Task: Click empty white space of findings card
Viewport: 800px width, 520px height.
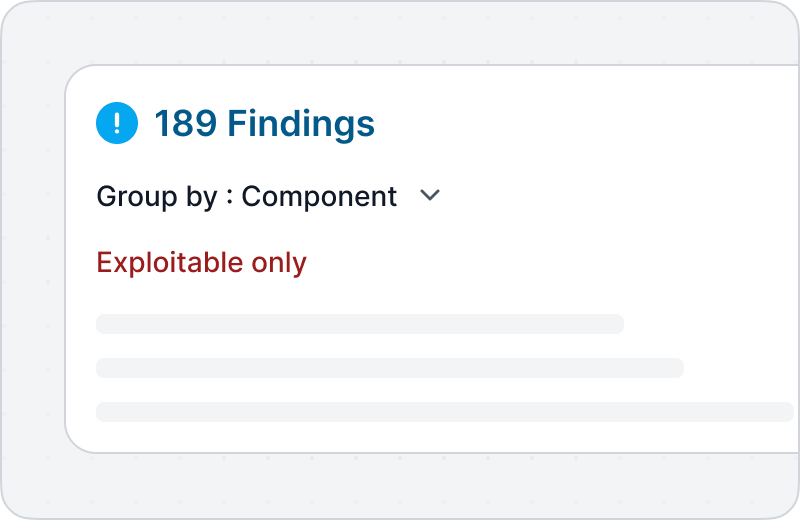Action: pos(587,204)
